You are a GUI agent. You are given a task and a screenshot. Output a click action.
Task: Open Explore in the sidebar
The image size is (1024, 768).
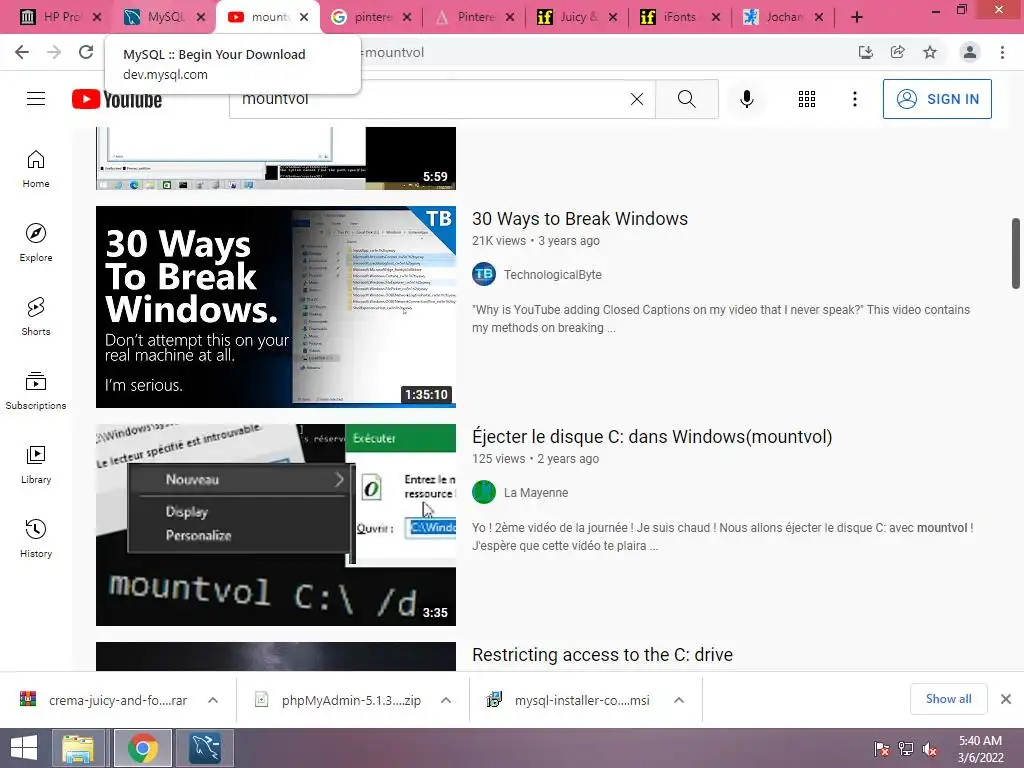pyautogui.click(x=36, y=242)
